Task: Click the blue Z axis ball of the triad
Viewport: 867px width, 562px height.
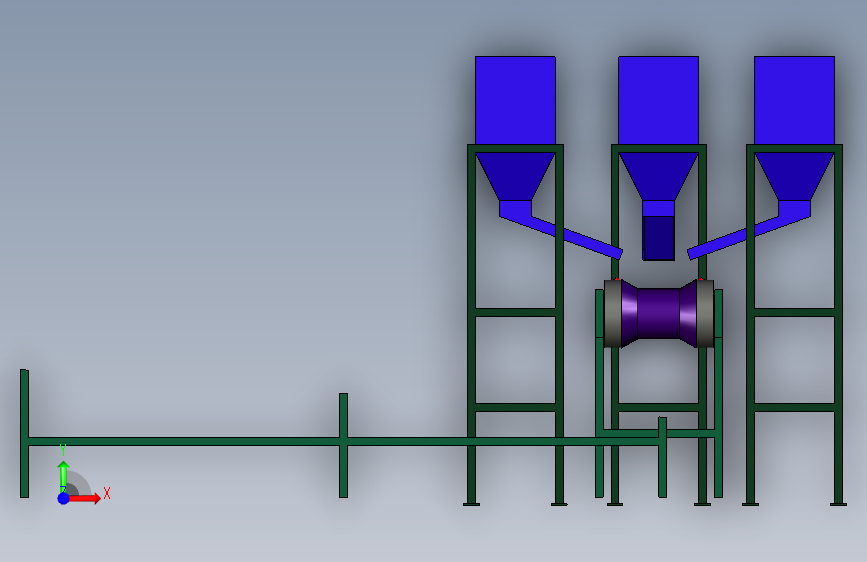Action: click(x=64, y=498)
